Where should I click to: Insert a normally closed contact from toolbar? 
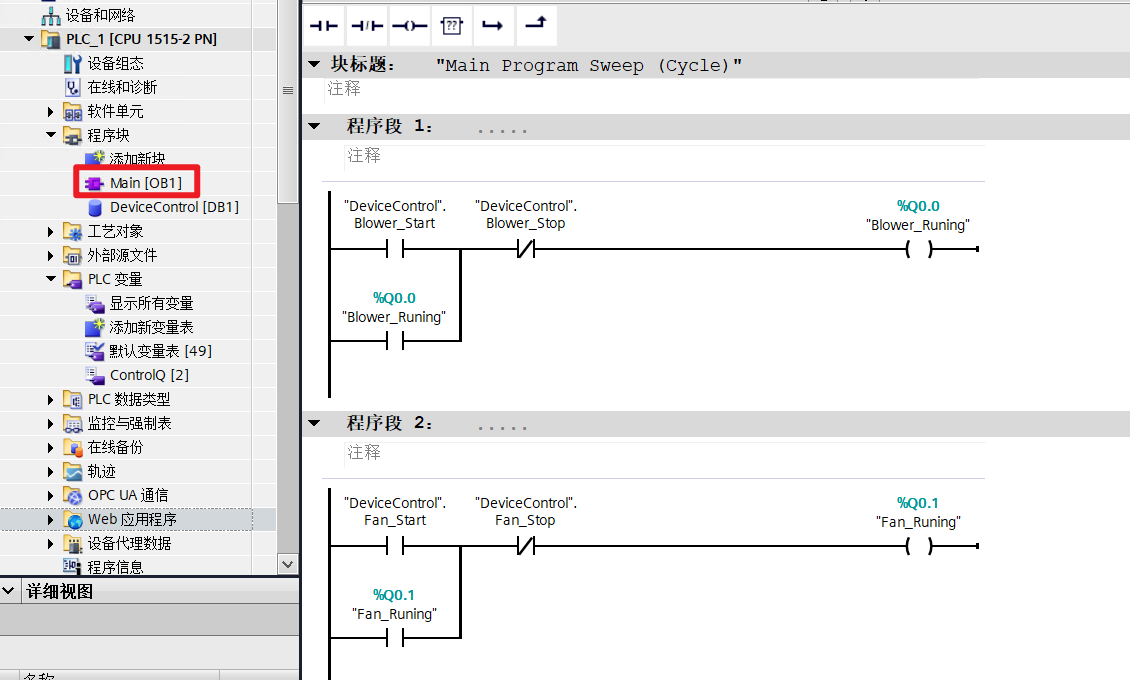(x=366, y=25)
